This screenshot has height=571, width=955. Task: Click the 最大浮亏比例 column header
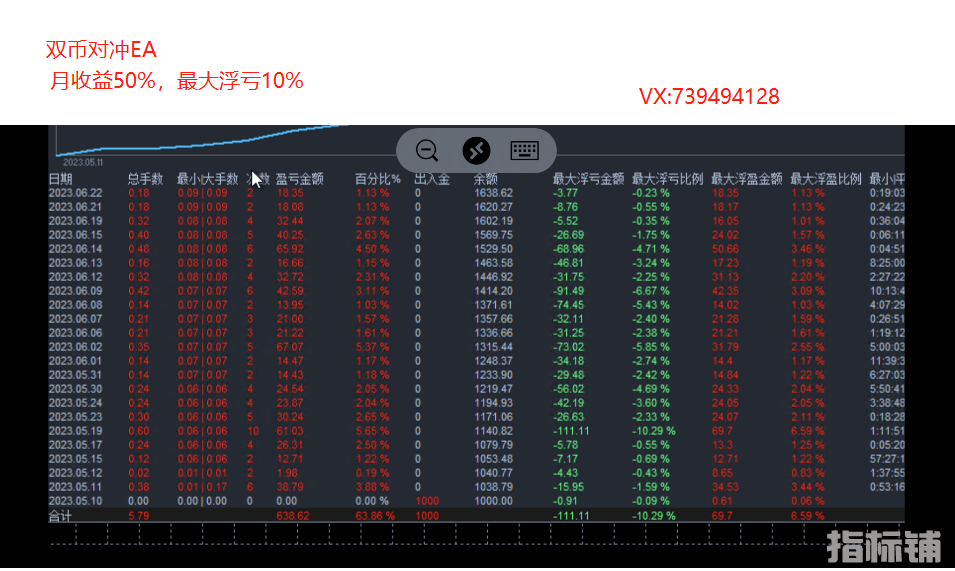667,179
